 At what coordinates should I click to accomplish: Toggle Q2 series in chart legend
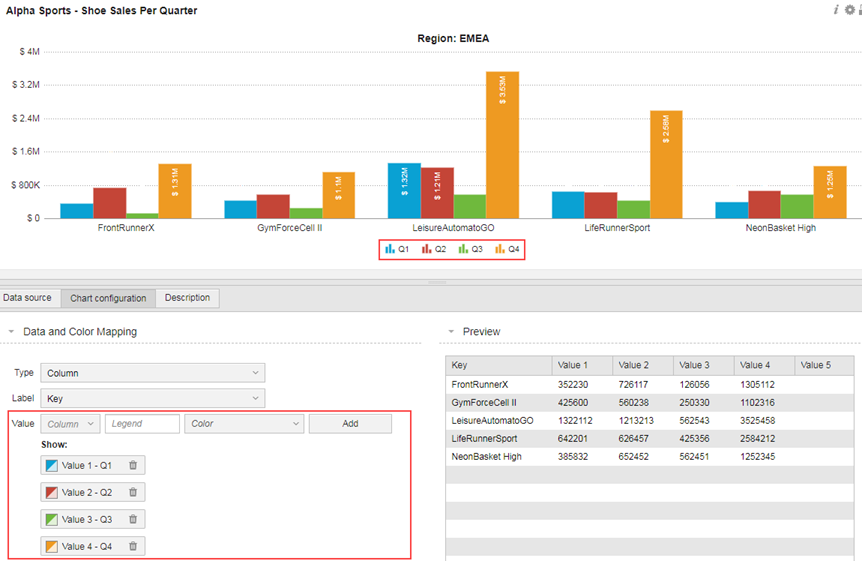[434, 249]
